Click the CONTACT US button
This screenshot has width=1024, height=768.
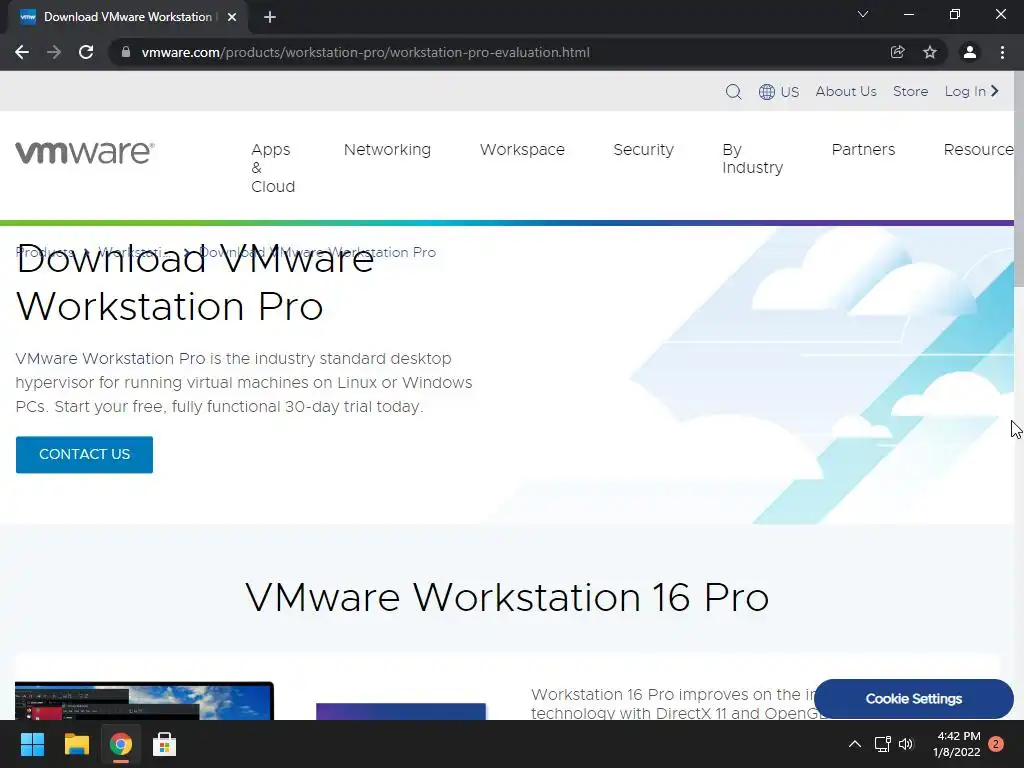[x=84, y=455]
